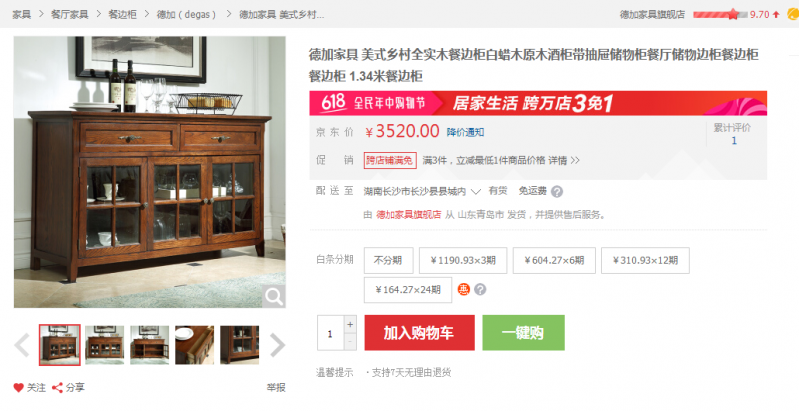Click the question icon after installment options
The height and width of the screenshot is (411, 799).
point(480,289)
